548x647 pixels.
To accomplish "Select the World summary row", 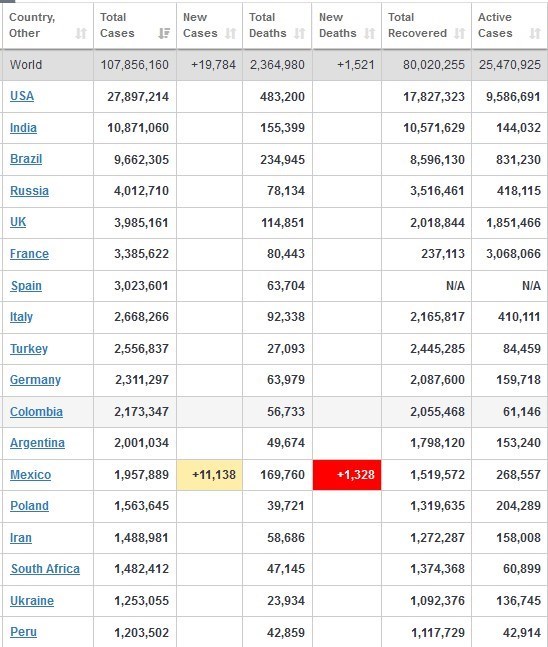I will pyautogui.click(x=274, y=65).
